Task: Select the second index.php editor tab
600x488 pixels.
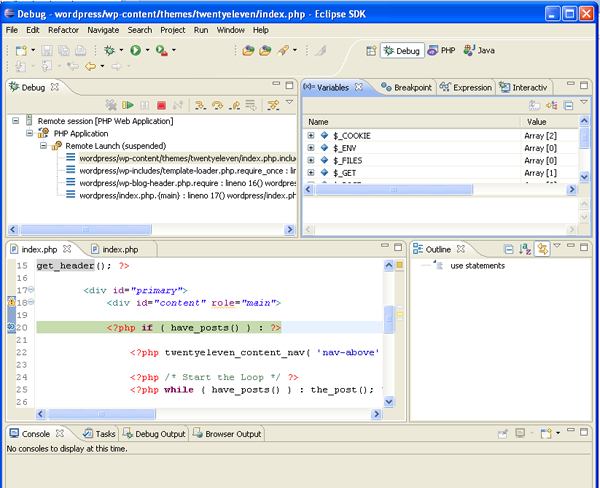Action: tap(115, 250)
